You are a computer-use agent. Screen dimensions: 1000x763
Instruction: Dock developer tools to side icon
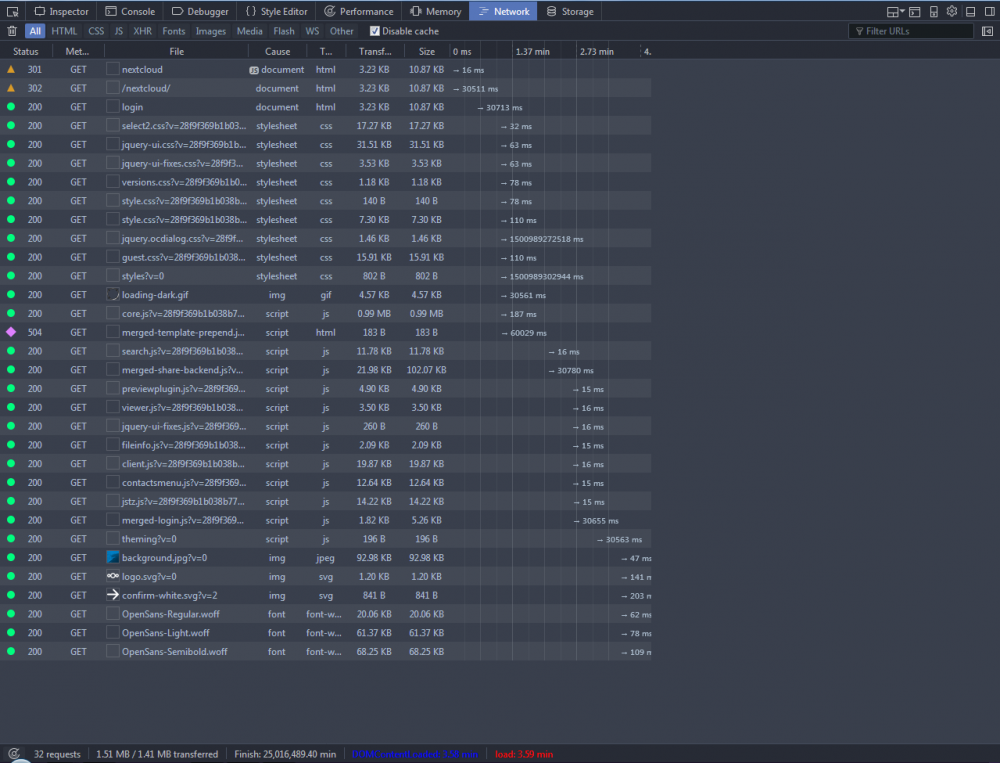pos(990,11)
